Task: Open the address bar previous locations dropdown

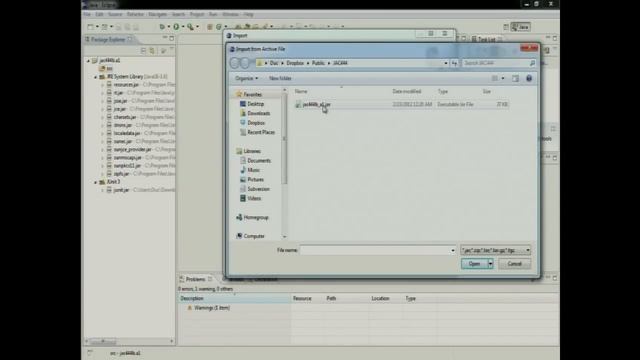Action: 446,63
